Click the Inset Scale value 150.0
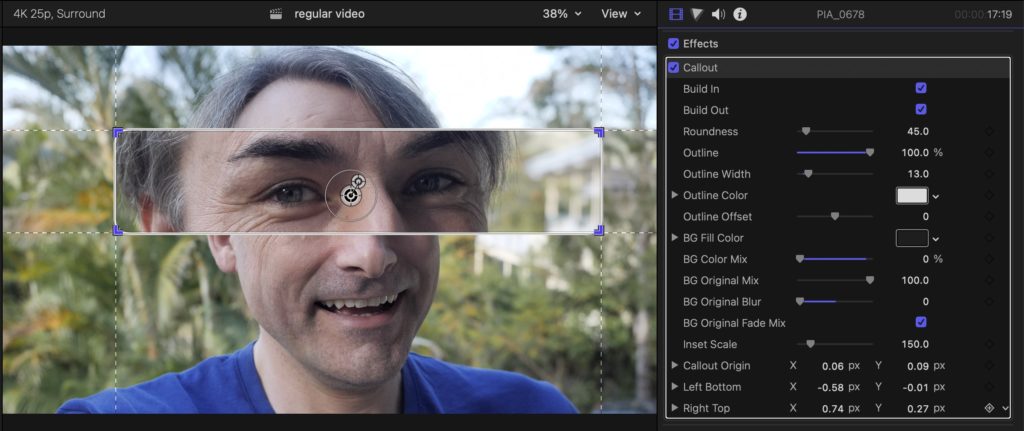 [914, 344]
